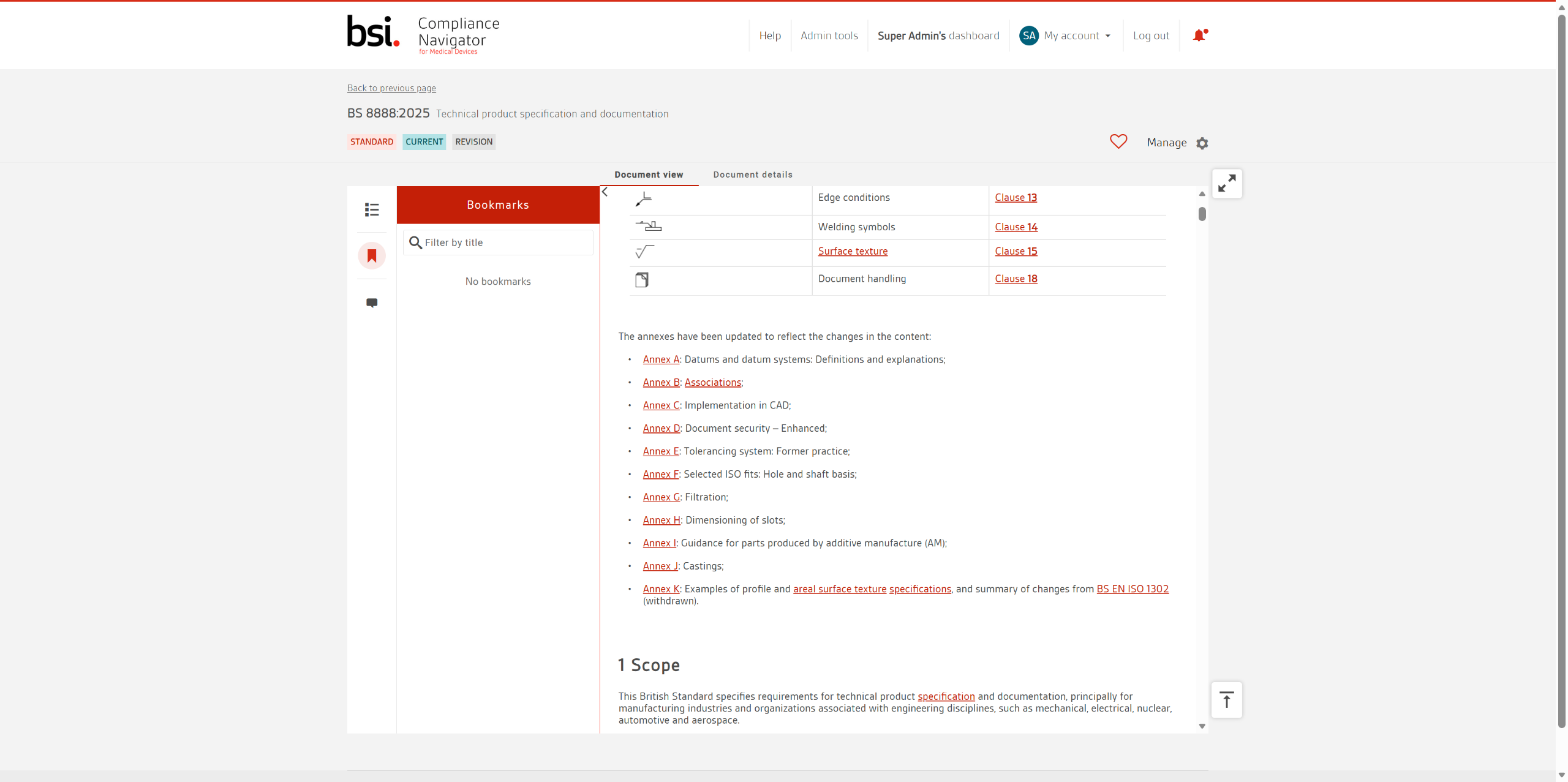
Task: Open the Annex K link
Action: 661,589
